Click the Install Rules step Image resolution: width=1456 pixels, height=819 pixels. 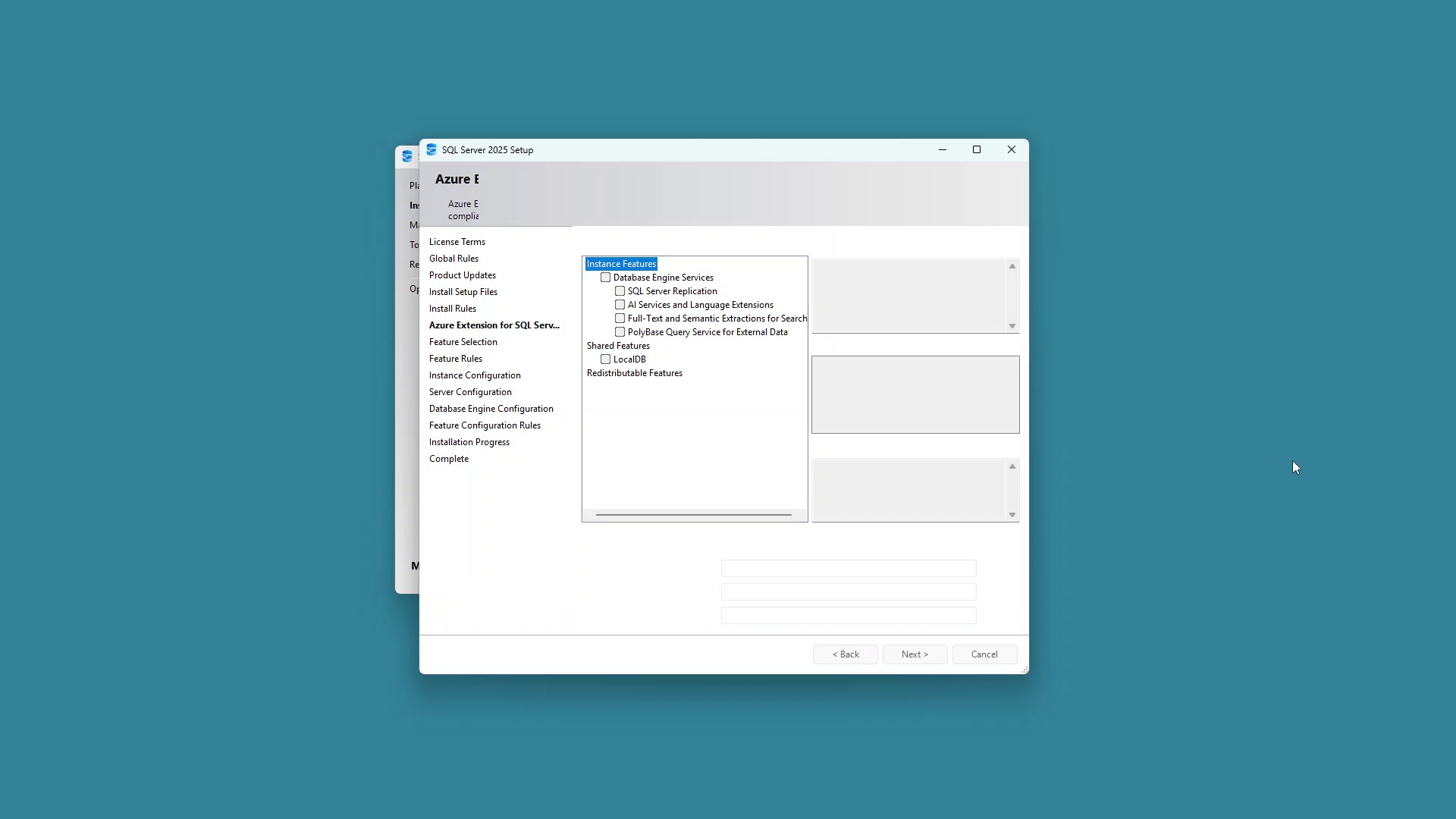pos(453,309)
